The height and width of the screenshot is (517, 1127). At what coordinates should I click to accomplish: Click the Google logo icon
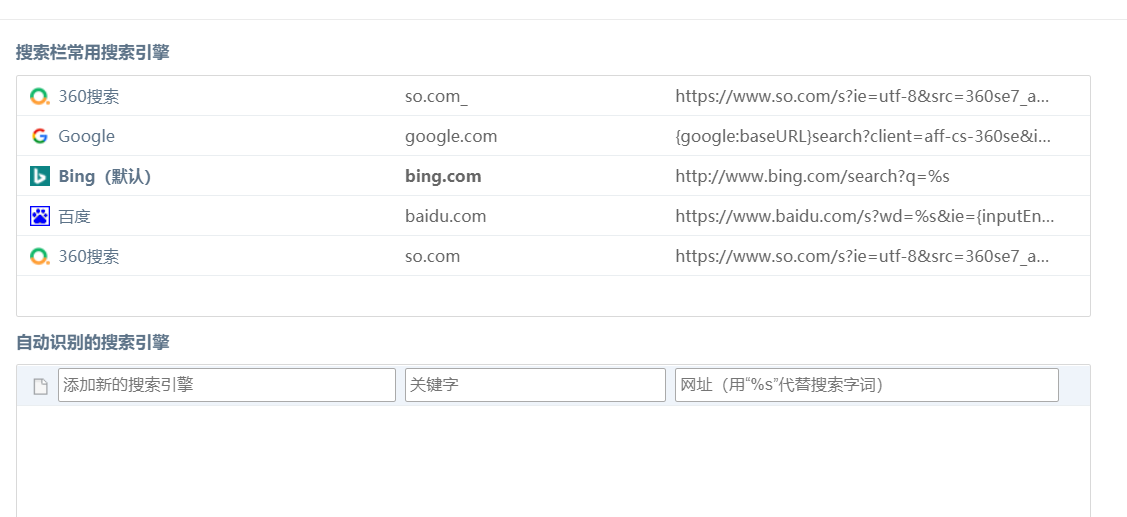click(40, 136)
